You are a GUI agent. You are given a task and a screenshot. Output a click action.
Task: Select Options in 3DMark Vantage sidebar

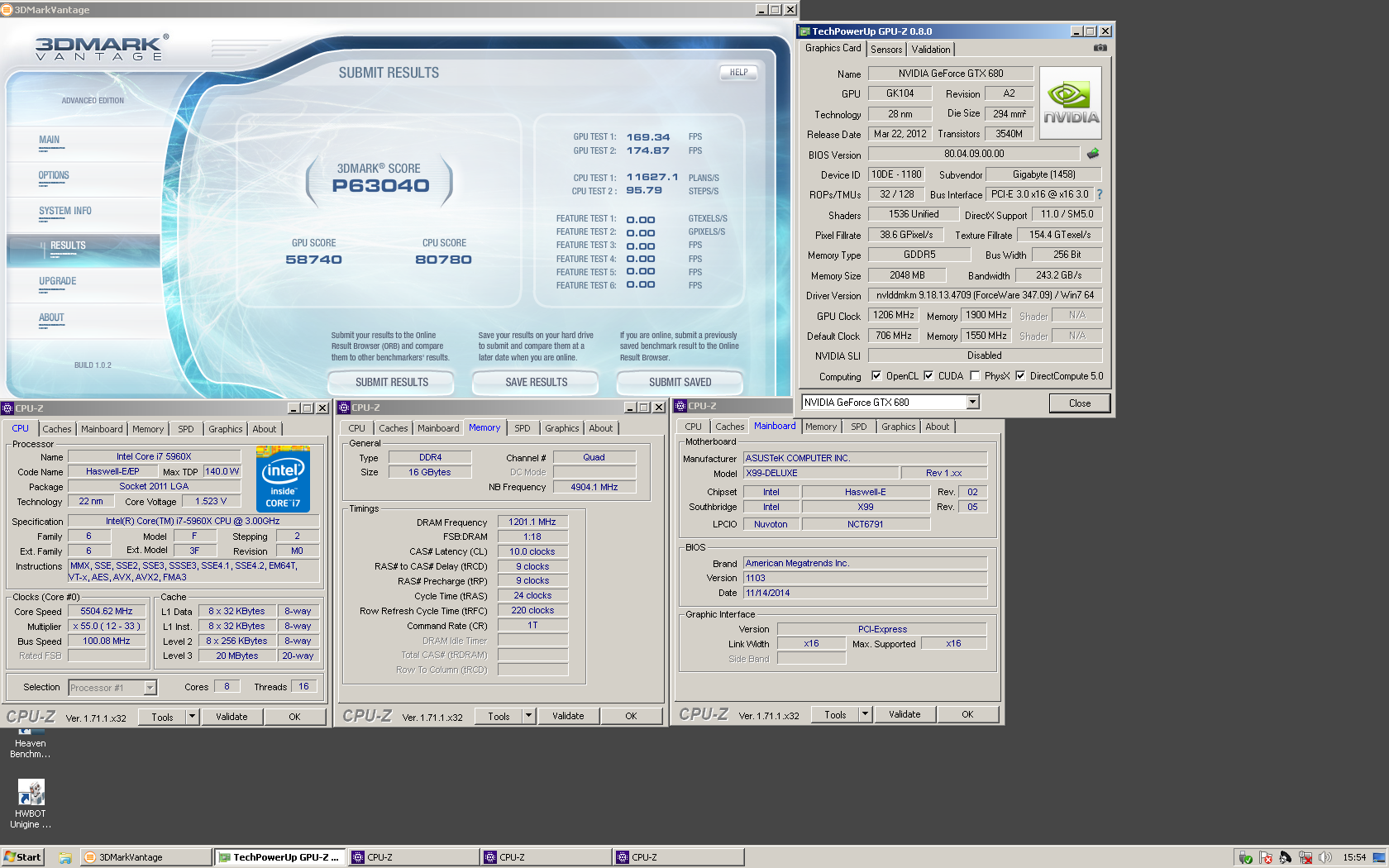54,175
